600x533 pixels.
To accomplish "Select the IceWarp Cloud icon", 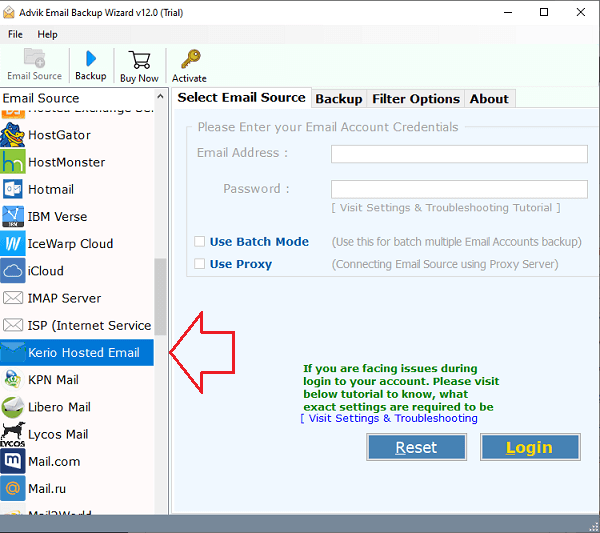I will tap(13, 243).
